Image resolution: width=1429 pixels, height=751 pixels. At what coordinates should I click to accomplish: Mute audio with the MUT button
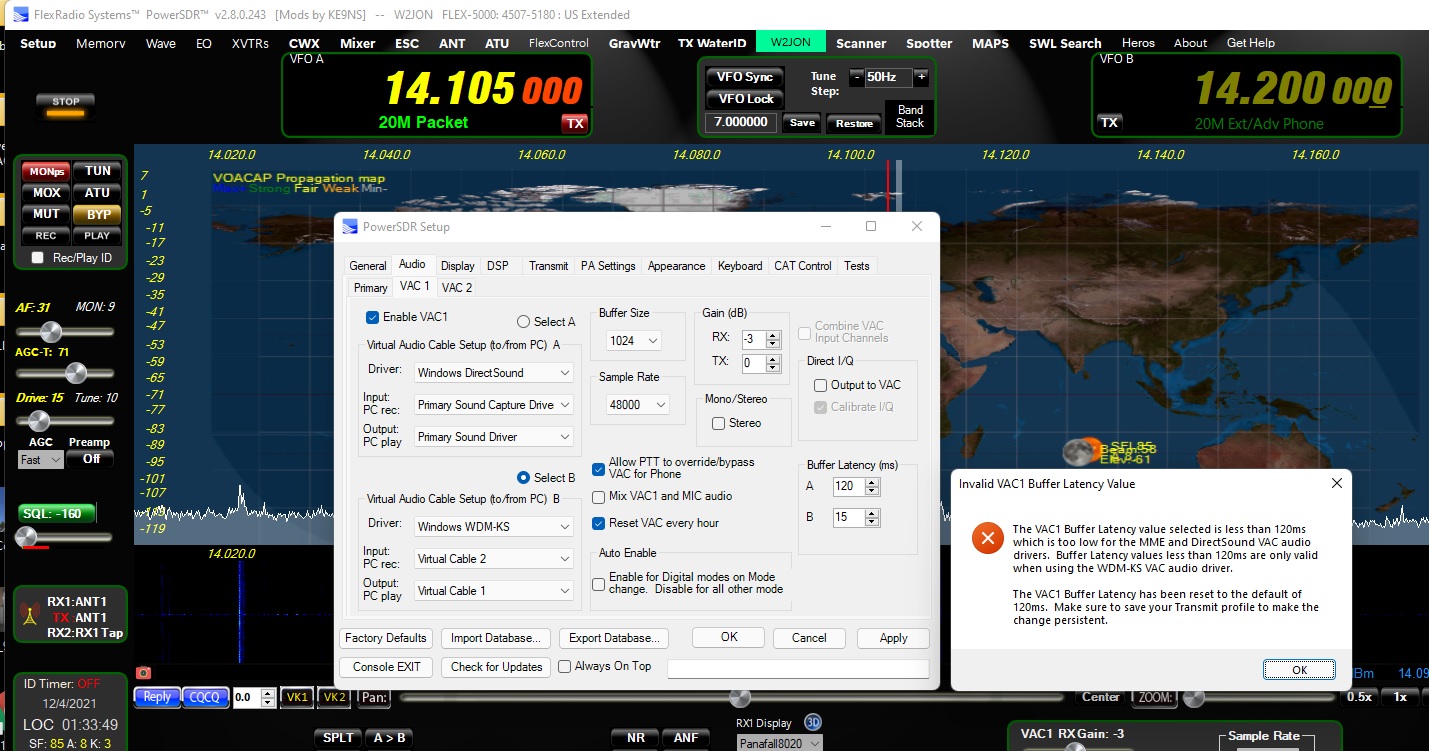pyautogui.click(x=46, y=214)
